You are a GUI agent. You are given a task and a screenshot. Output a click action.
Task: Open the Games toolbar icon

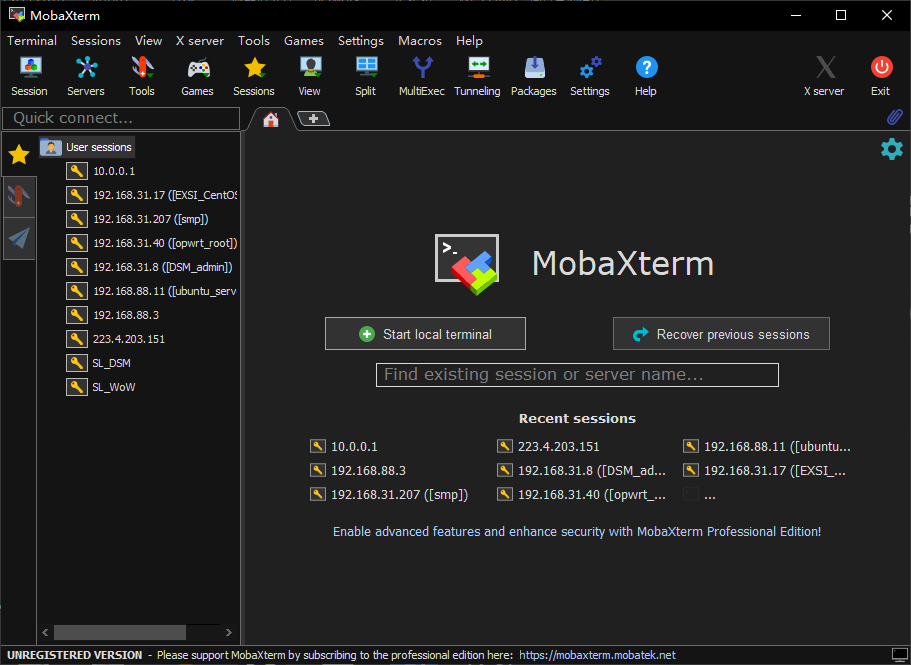click(198, 76)
